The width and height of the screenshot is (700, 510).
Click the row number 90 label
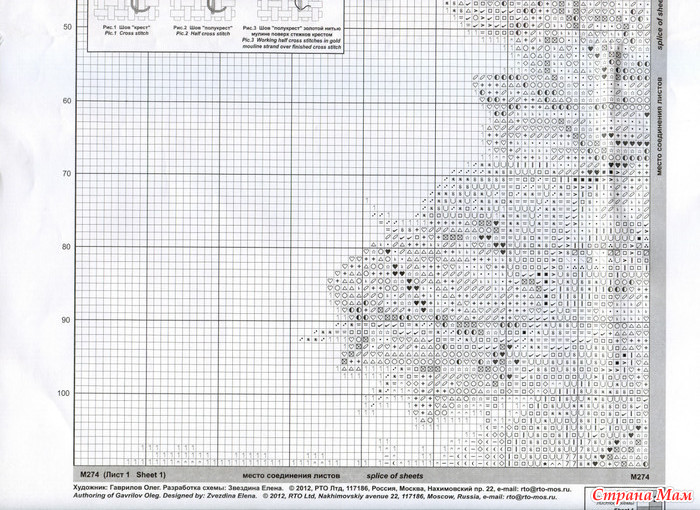coord(67,320)
